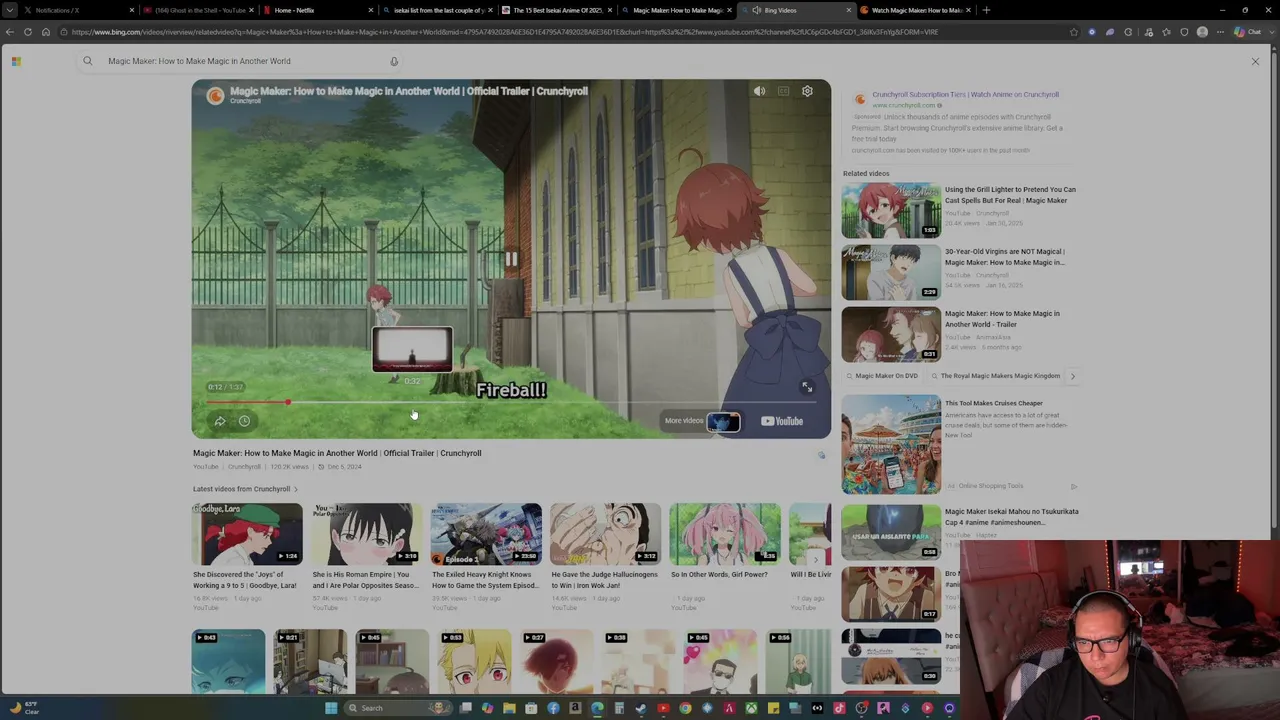Bookmark this page with the star icon
1280x720 pixels.
1074,32
